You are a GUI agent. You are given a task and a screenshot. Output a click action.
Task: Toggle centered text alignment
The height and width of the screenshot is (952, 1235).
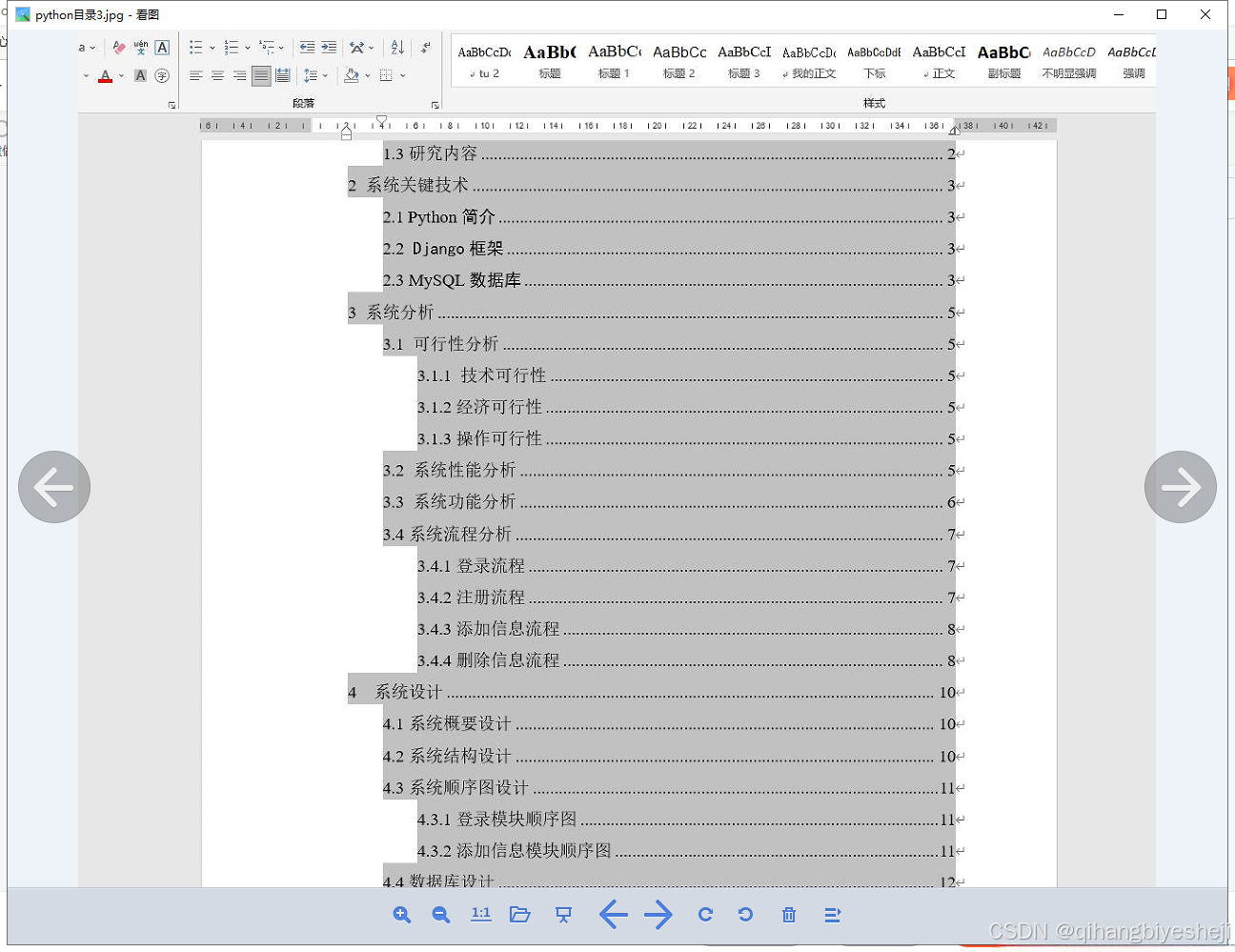217,75
